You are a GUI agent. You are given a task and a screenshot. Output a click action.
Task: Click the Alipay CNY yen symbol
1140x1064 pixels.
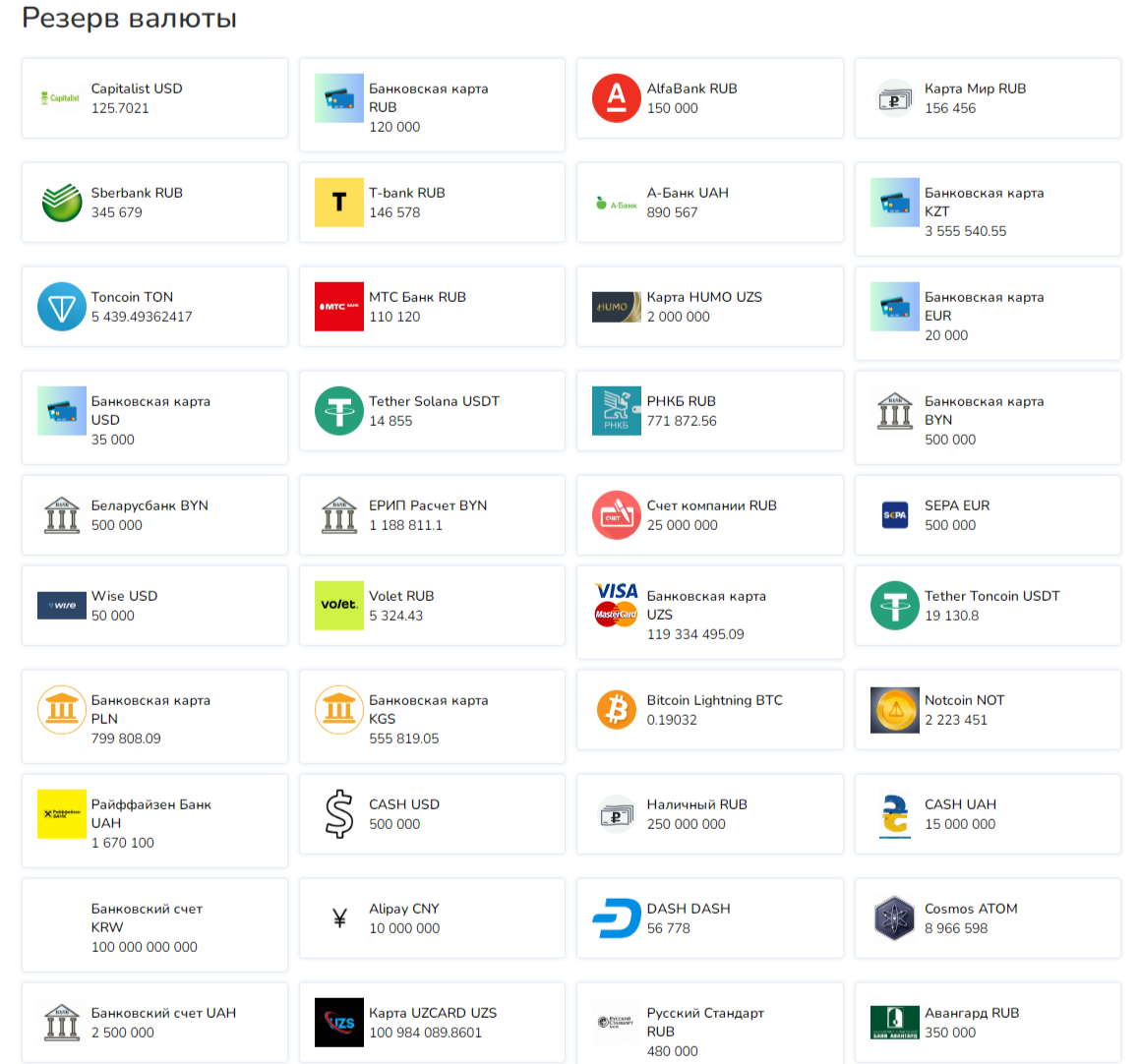point(338,918)
